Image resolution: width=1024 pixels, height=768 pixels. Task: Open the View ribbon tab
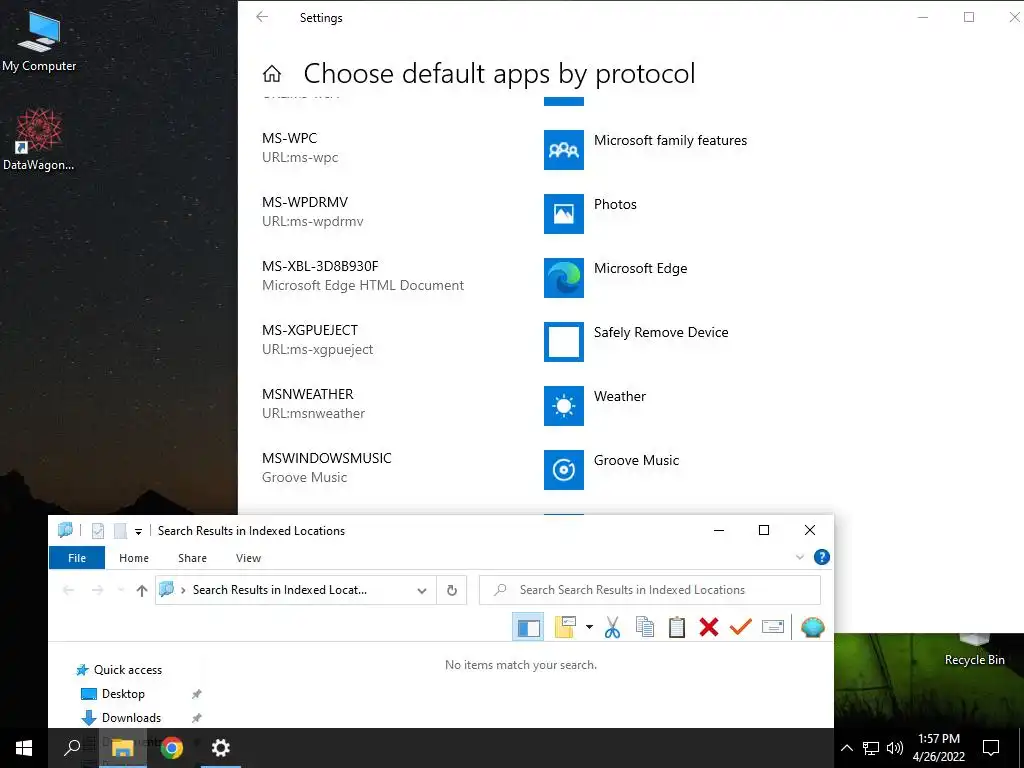(248, 558)
